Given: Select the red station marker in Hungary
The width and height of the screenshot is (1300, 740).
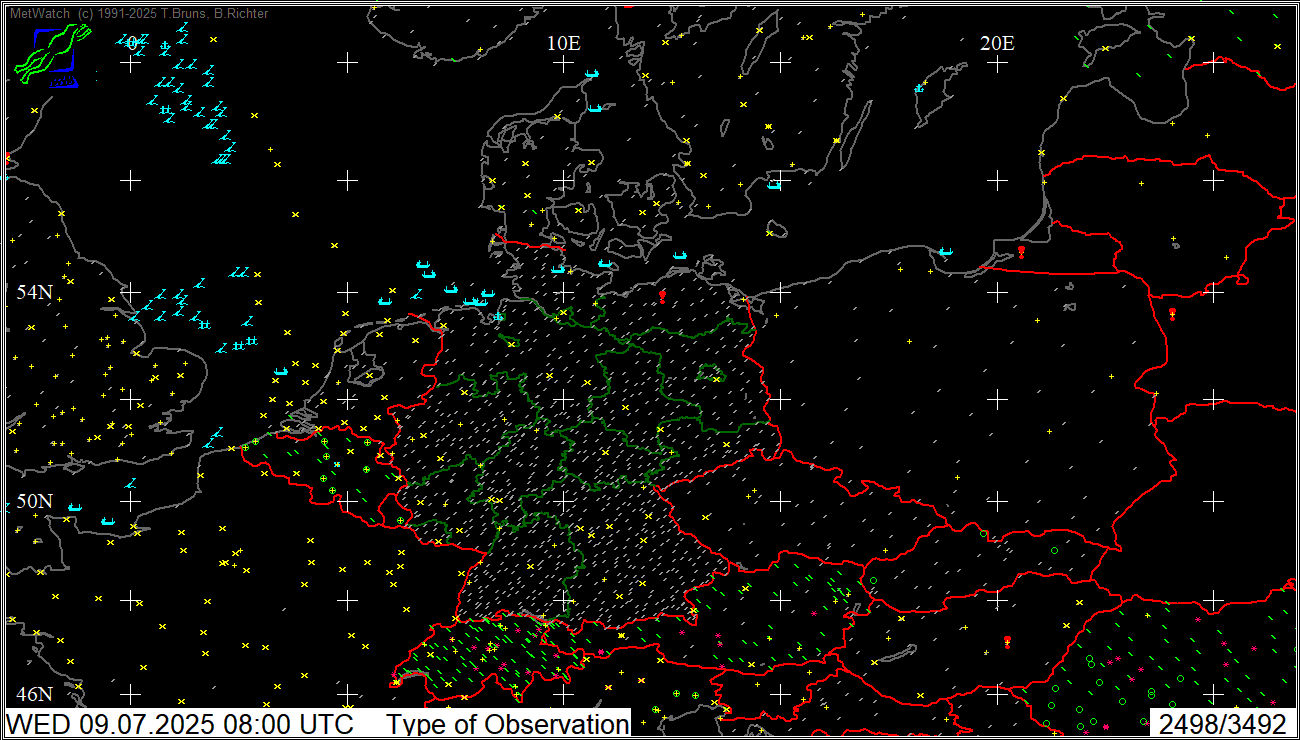Looking at the screenshot, I should click(x=1007, y=641).
